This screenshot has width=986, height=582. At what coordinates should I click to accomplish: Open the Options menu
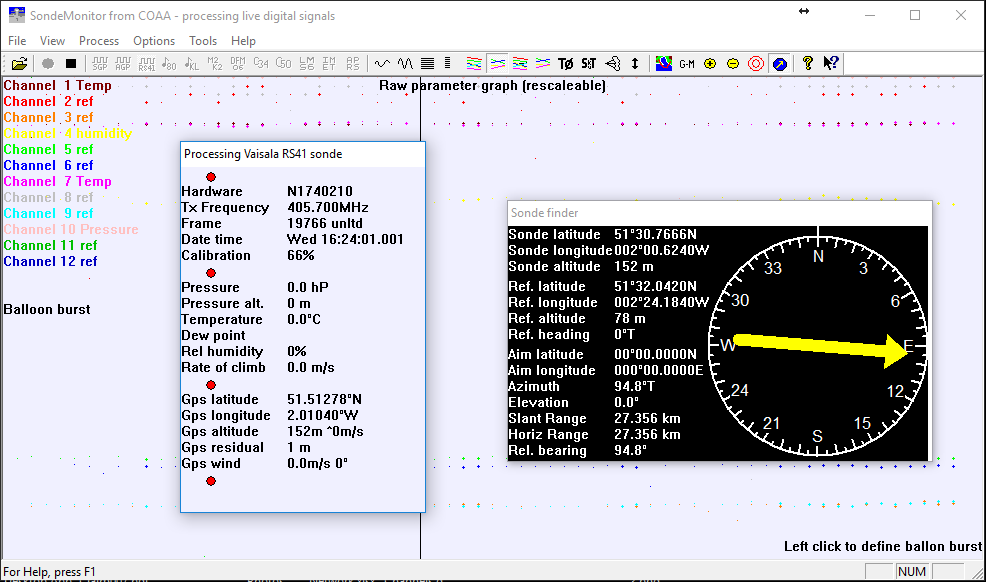coord(154,41)
